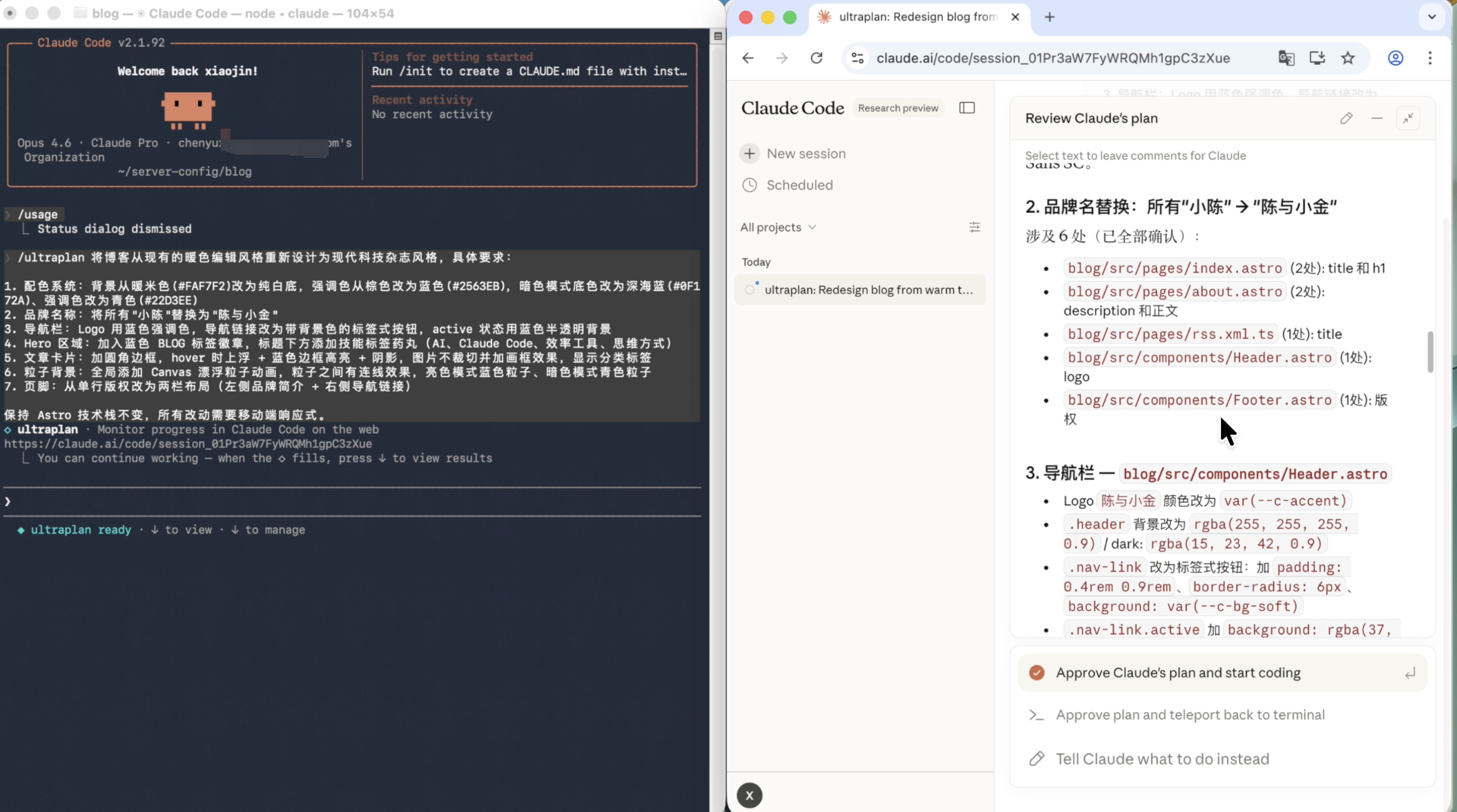Click the browser forward arrow
This screenshot has height=812, width=1457.
coord(782,58)
